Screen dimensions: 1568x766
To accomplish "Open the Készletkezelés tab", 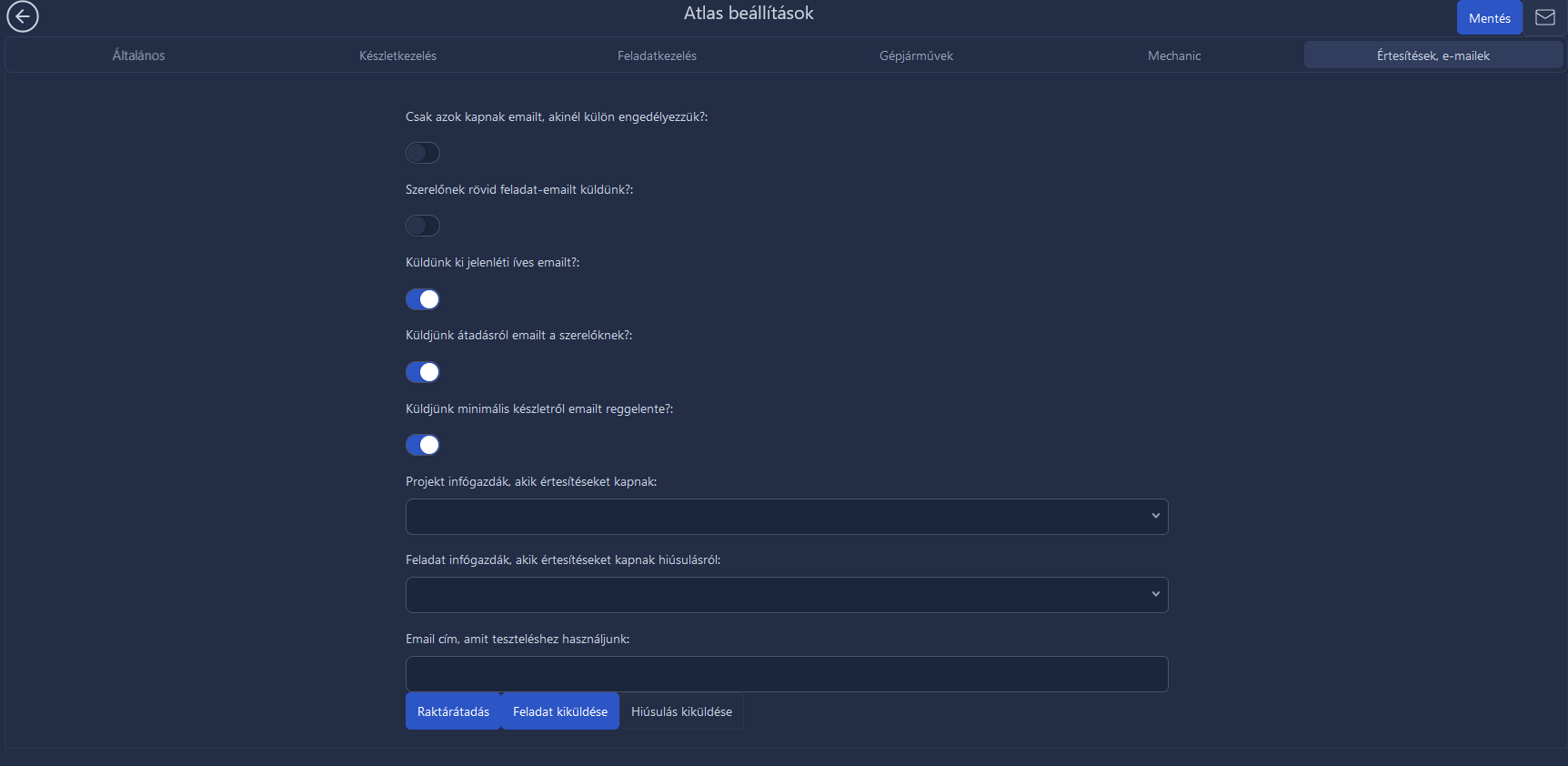I will tap(397, 55).
